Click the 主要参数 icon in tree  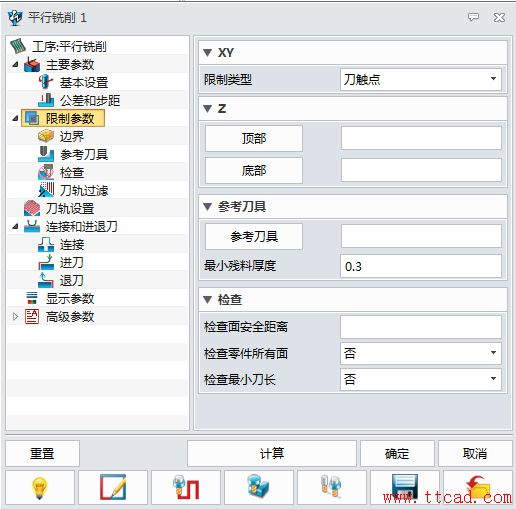[32, 64]
